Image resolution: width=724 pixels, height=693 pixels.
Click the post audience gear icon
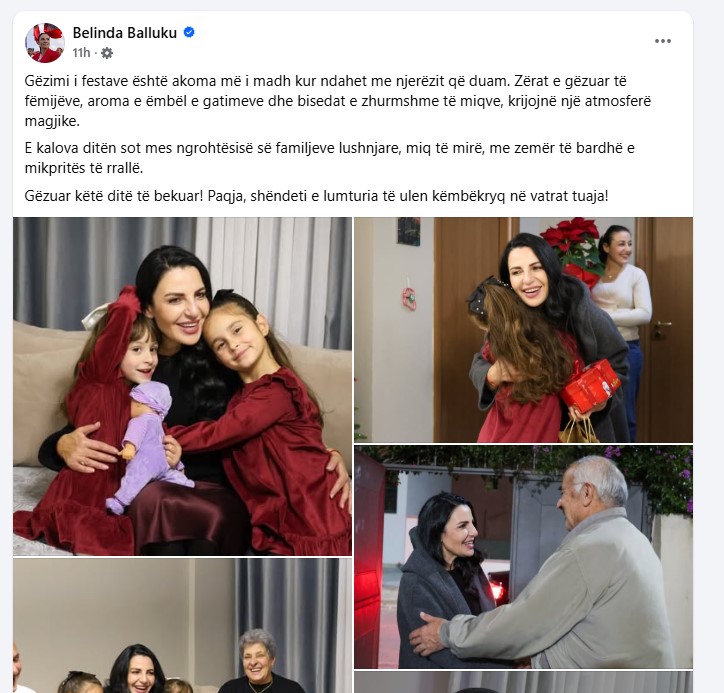(x=107, y=53)
